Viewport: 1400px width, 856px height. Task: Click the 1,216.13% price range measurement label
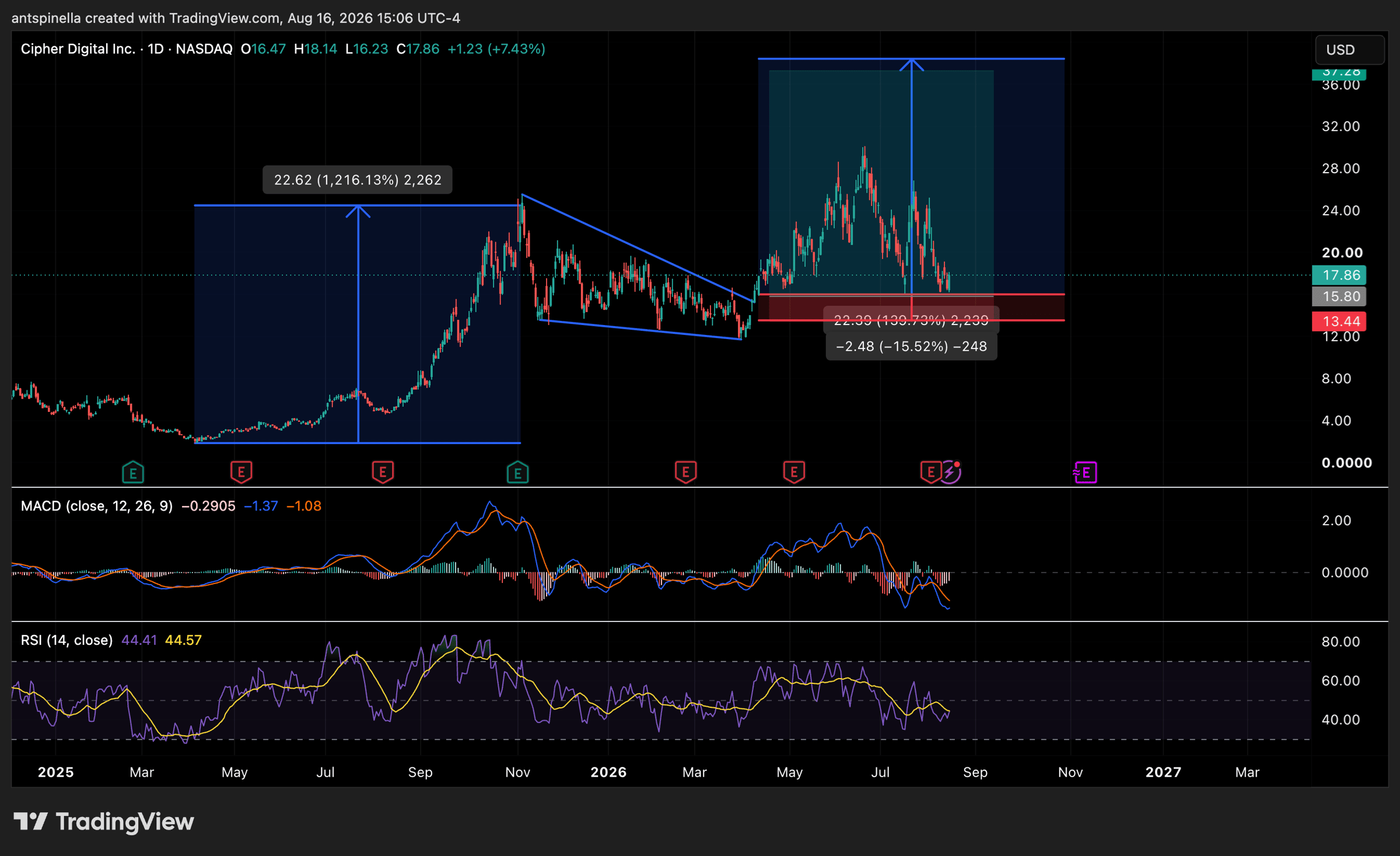357,180
